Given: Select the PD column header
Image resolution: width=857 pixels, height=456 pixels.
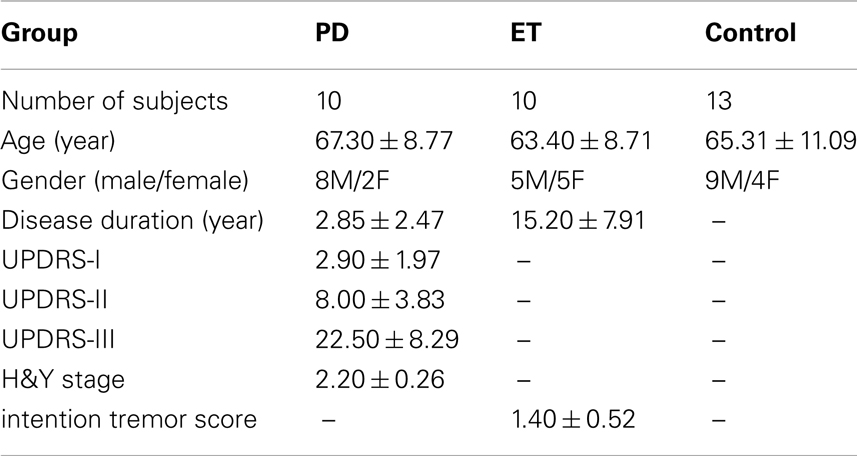Looking at the screenshot, I should pos(332,33).
